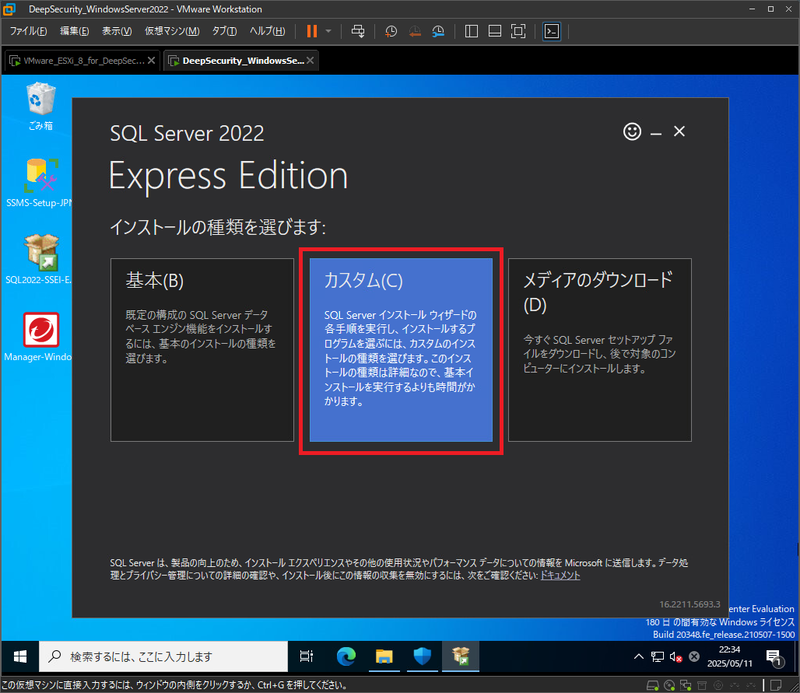The height and width of the screenshot is (693, 800).
Task: Minimize the SQL Server installer window
Action: tap(656, 133)
